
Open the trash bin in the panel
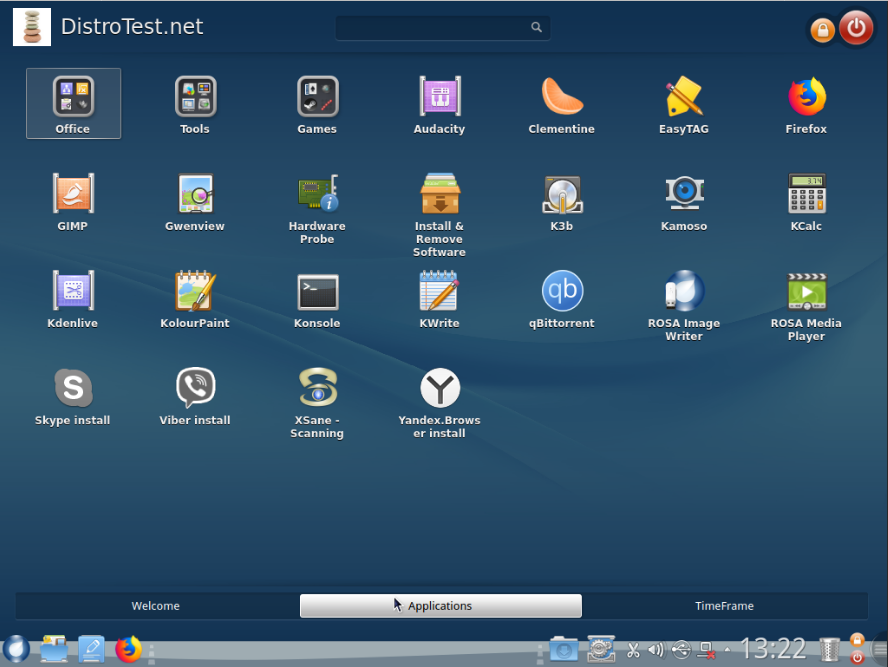point(830,649)
